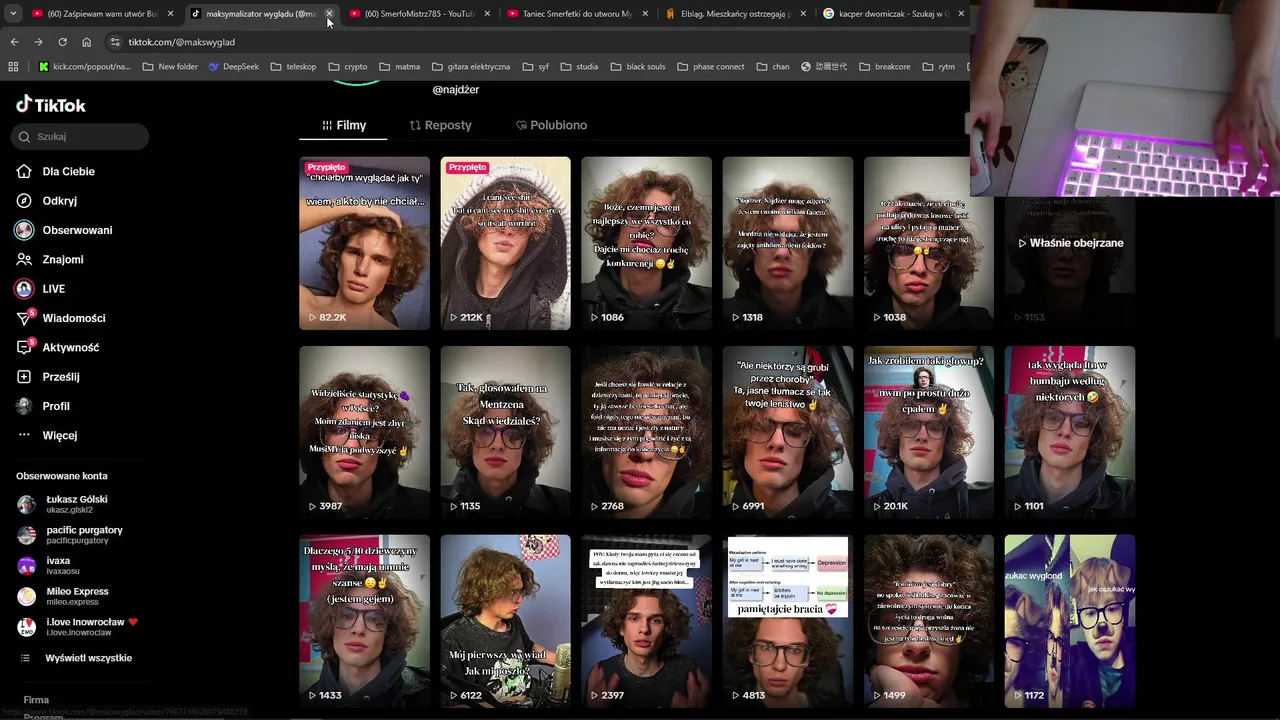Click the TikTok logo
1280x720 pixels.
[x=51, y=105]
